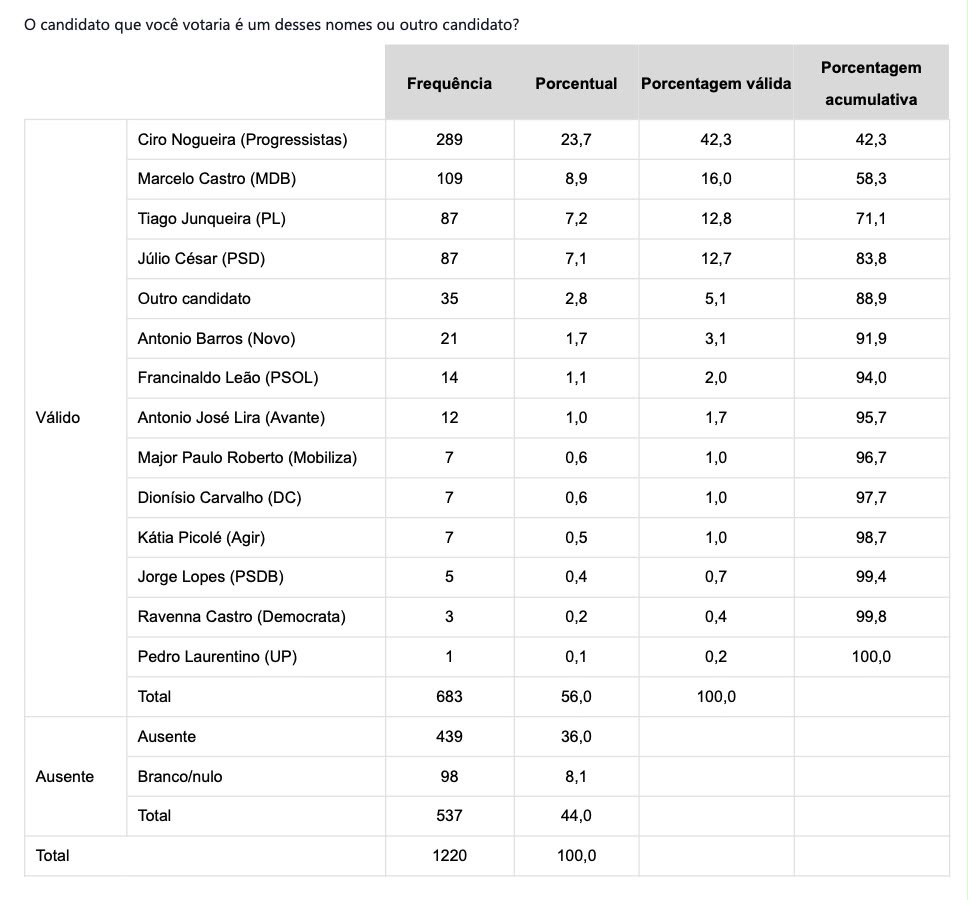Select Major Paulo Roberto (Mobiliza) cell
The height and width of the screenshot is (900, 968).
247,457
